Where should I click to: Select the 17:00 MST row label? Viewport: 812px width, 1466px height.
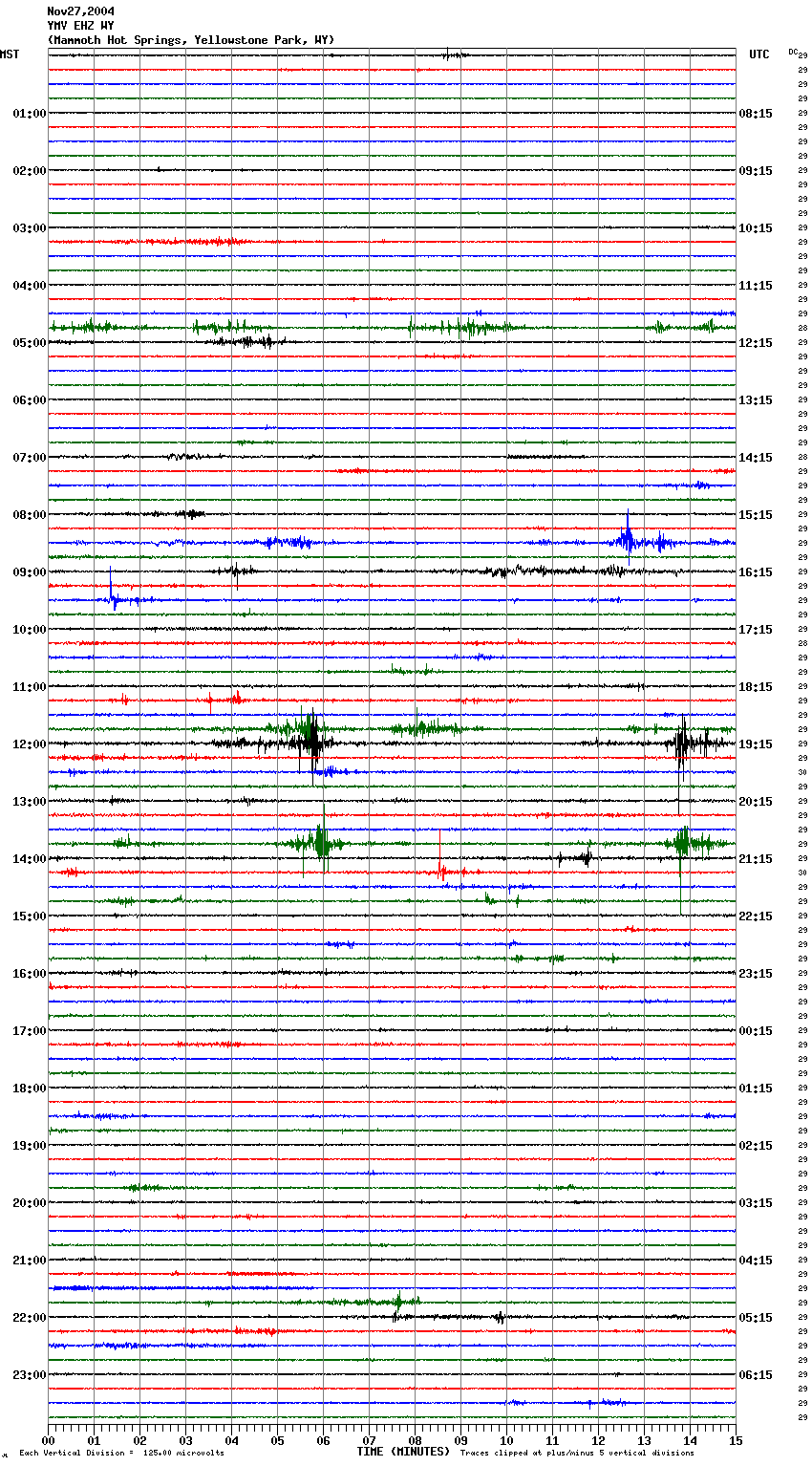click(x=30, y=1031)
